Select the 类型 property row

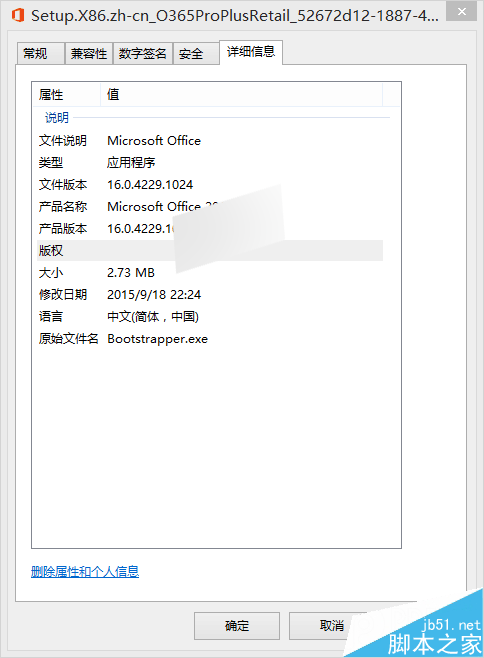tap(210, 162)
